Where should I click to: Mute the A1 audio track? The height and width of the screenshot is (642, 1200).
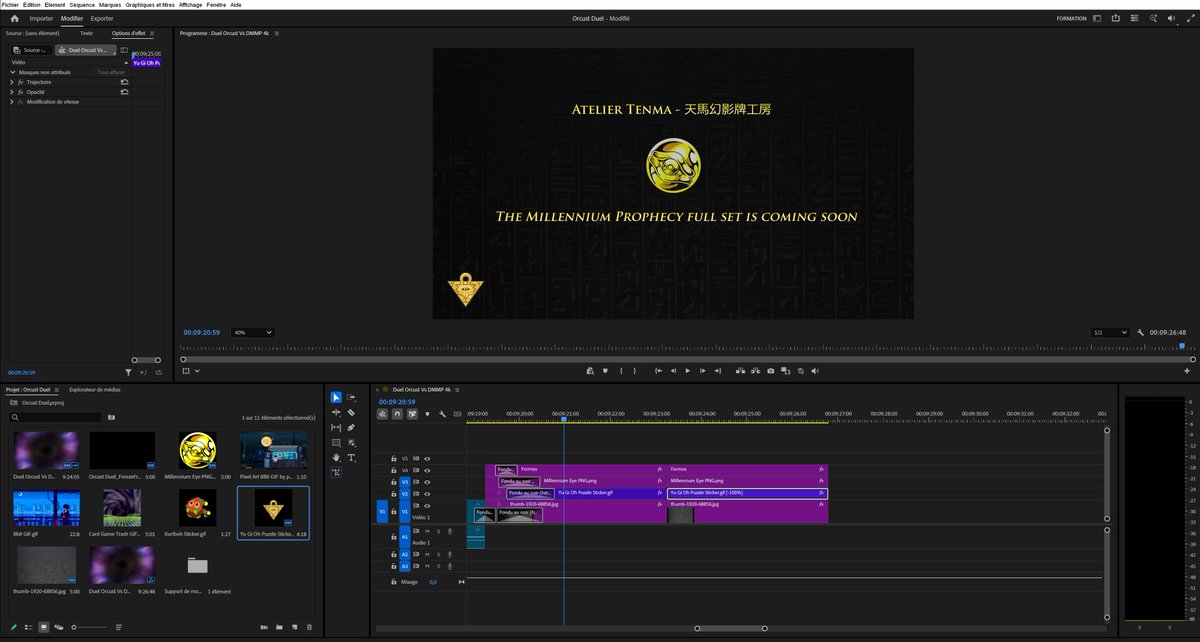[427, 531]
